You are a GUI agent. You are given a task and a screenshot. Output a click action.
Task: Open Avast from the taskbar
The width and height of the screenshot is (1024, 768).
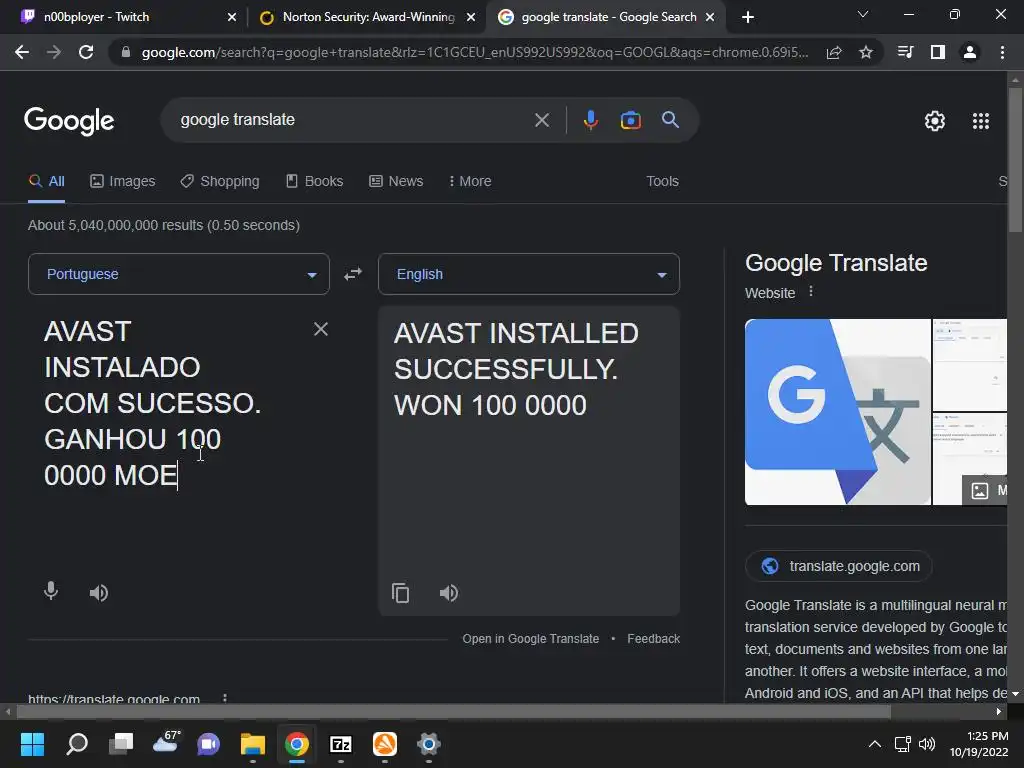pyautogui.click(x=385, y=744)
